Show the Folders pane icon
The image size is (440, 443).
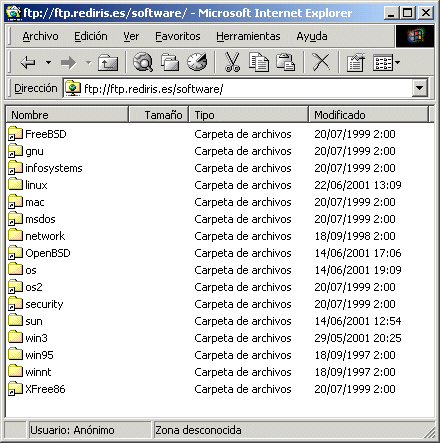coord(170,62)
